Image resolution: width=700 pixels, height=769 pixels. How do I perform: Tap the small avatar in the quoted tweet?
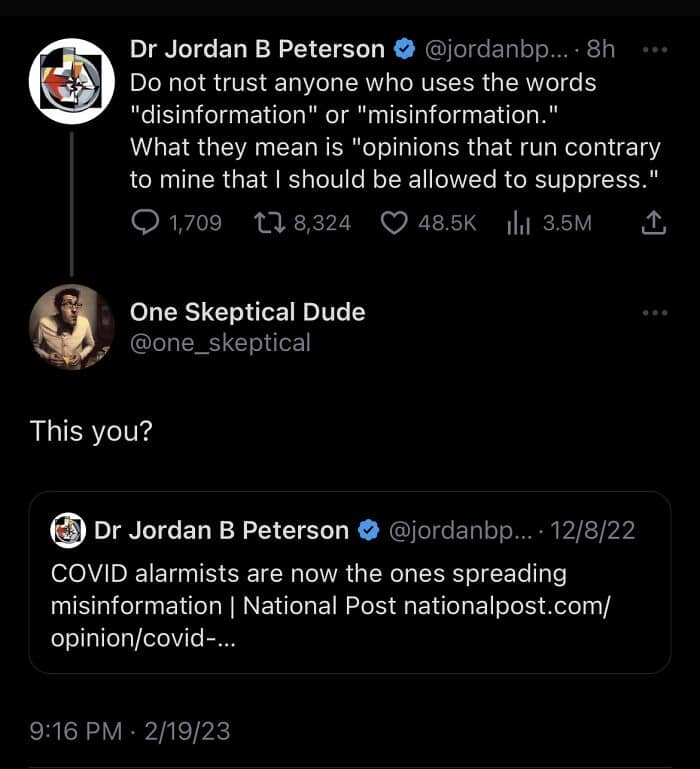[68, 530]
